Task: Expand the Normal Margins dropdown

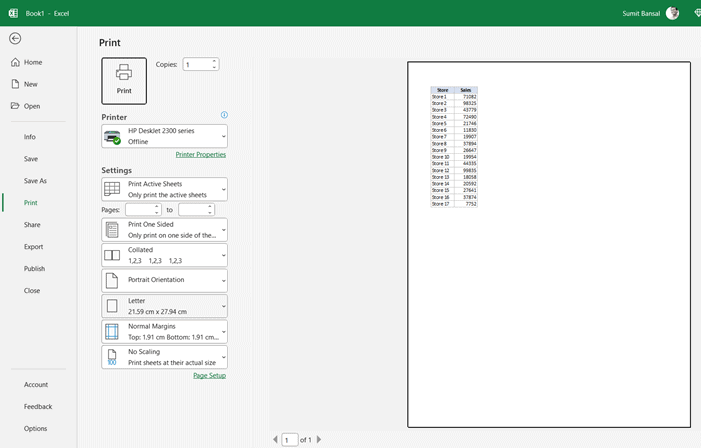Action: pos(164,331)
